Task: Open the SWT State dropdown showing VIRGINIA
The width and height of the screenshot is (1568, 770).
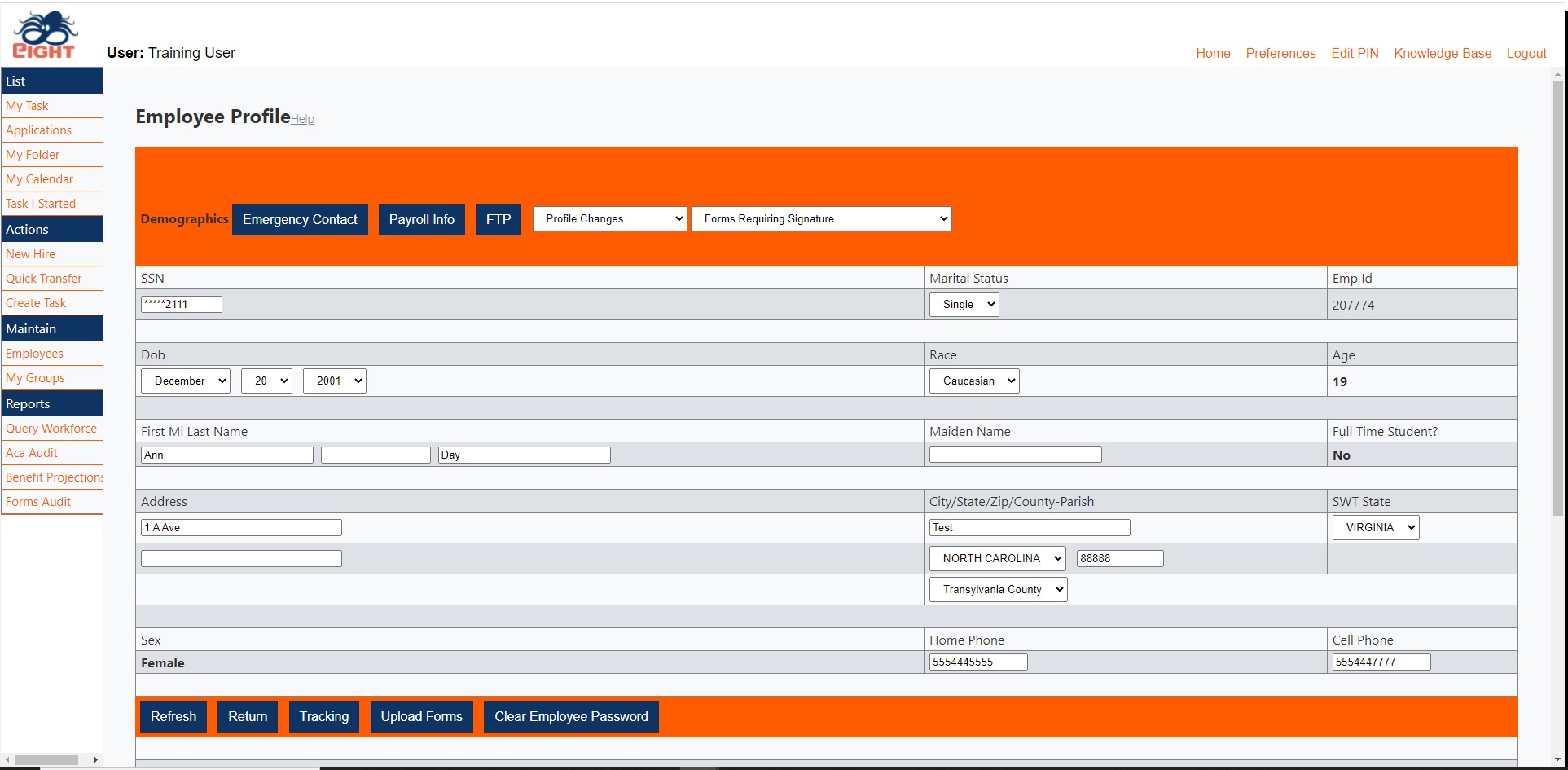Action: (x=1375, y=527)
